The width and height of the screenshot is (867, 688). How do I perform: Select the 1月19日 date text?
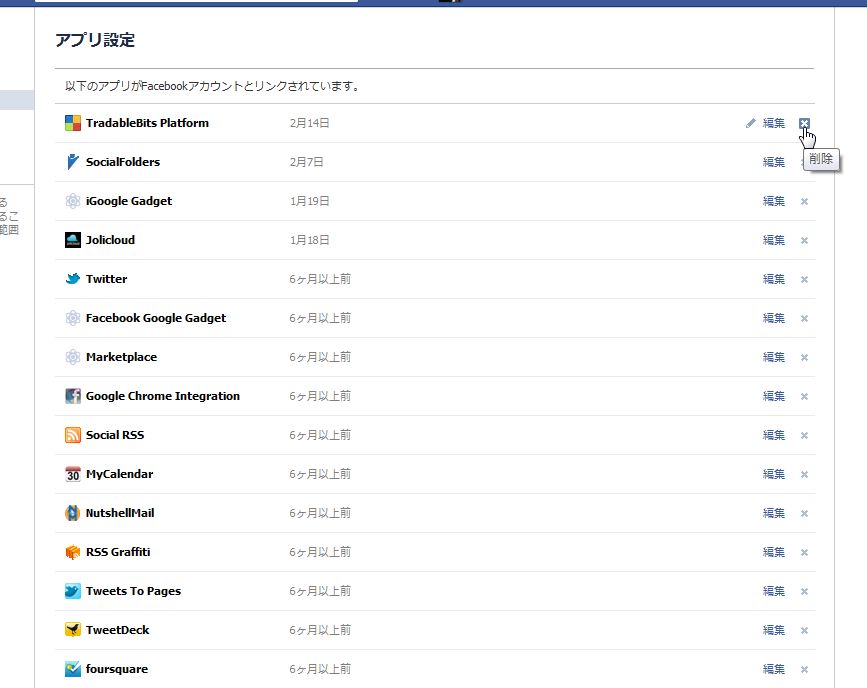(309, 201)
